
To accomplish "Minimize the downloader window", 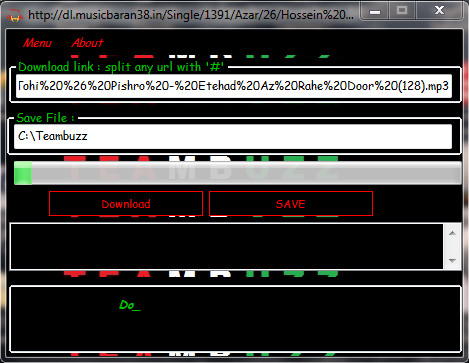I will pyautogui.click(x=374, y=12).
